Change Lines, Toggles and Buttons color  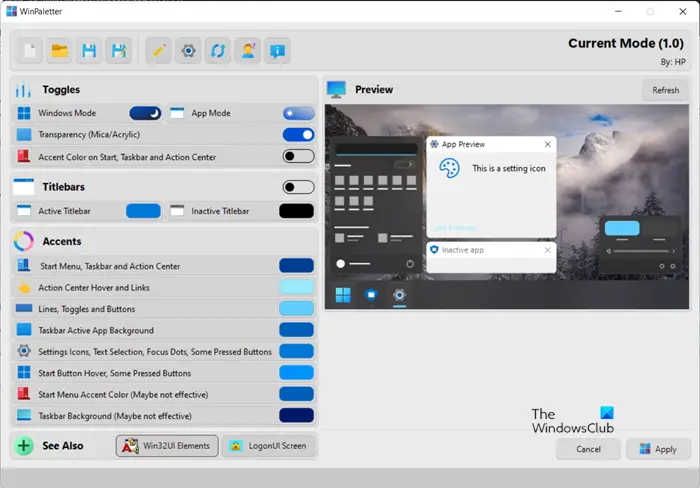(296, 309)
